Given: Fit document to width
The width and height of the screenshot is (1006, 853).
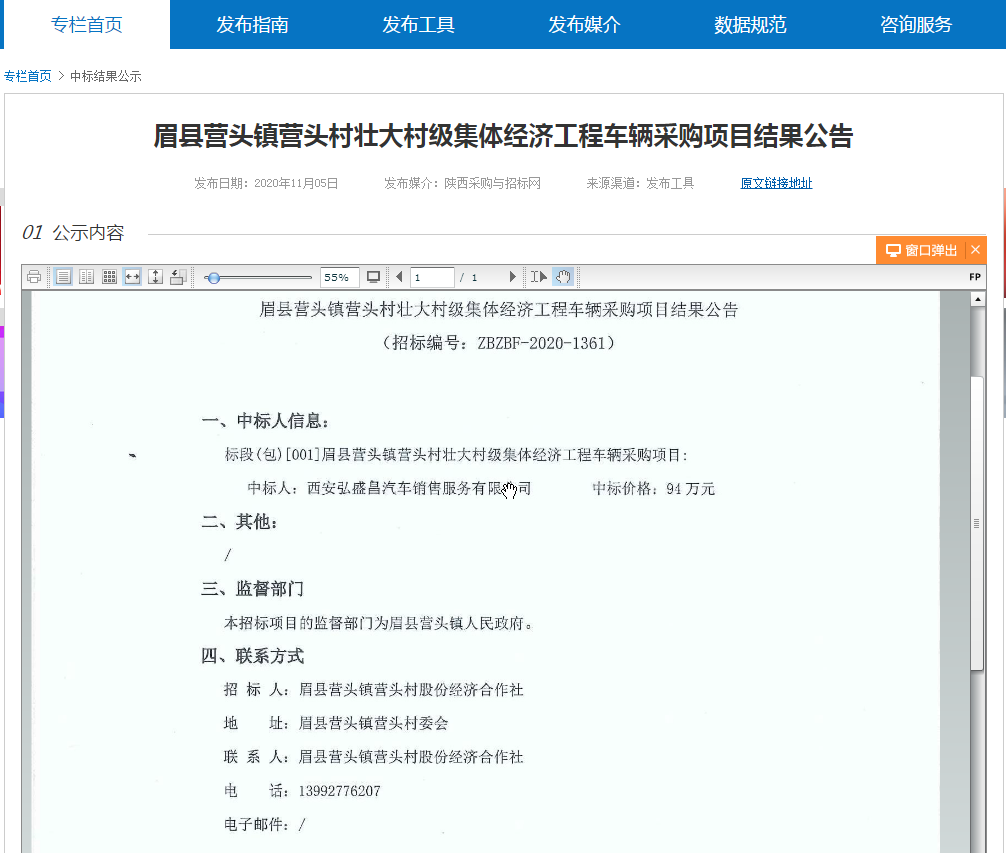Looking at the screenshot, I should 132,277.
